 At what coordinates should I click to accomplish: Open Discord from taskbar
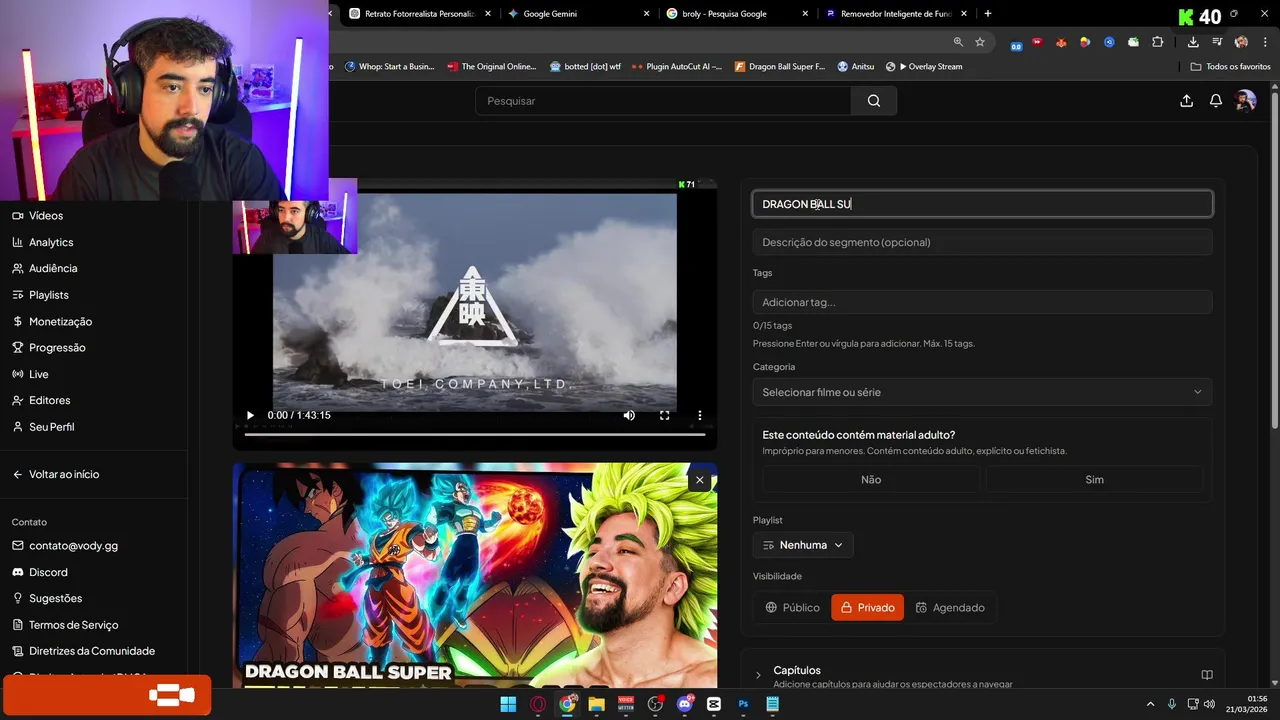pyautogui.click(x=685, y=704)
